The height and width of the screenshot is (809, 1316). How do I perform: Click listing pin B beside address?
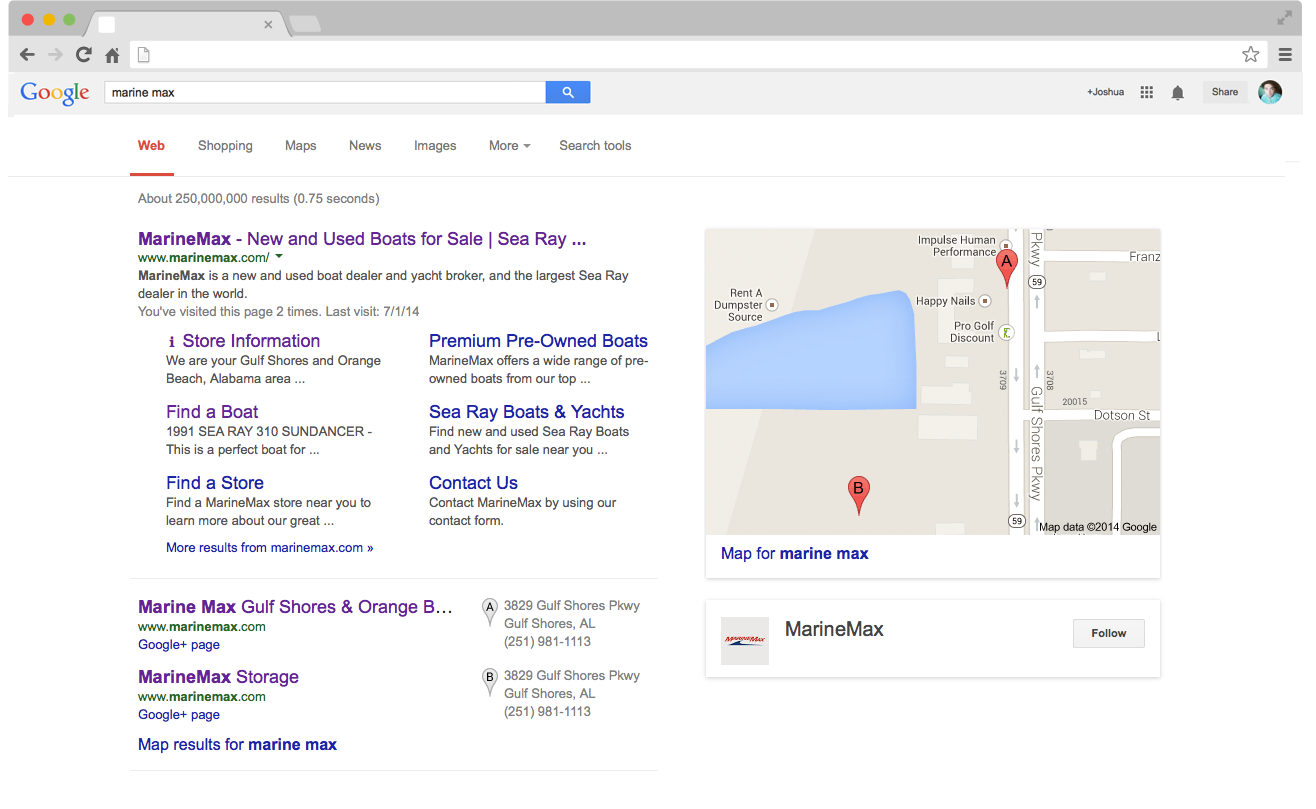pos(489,681)
